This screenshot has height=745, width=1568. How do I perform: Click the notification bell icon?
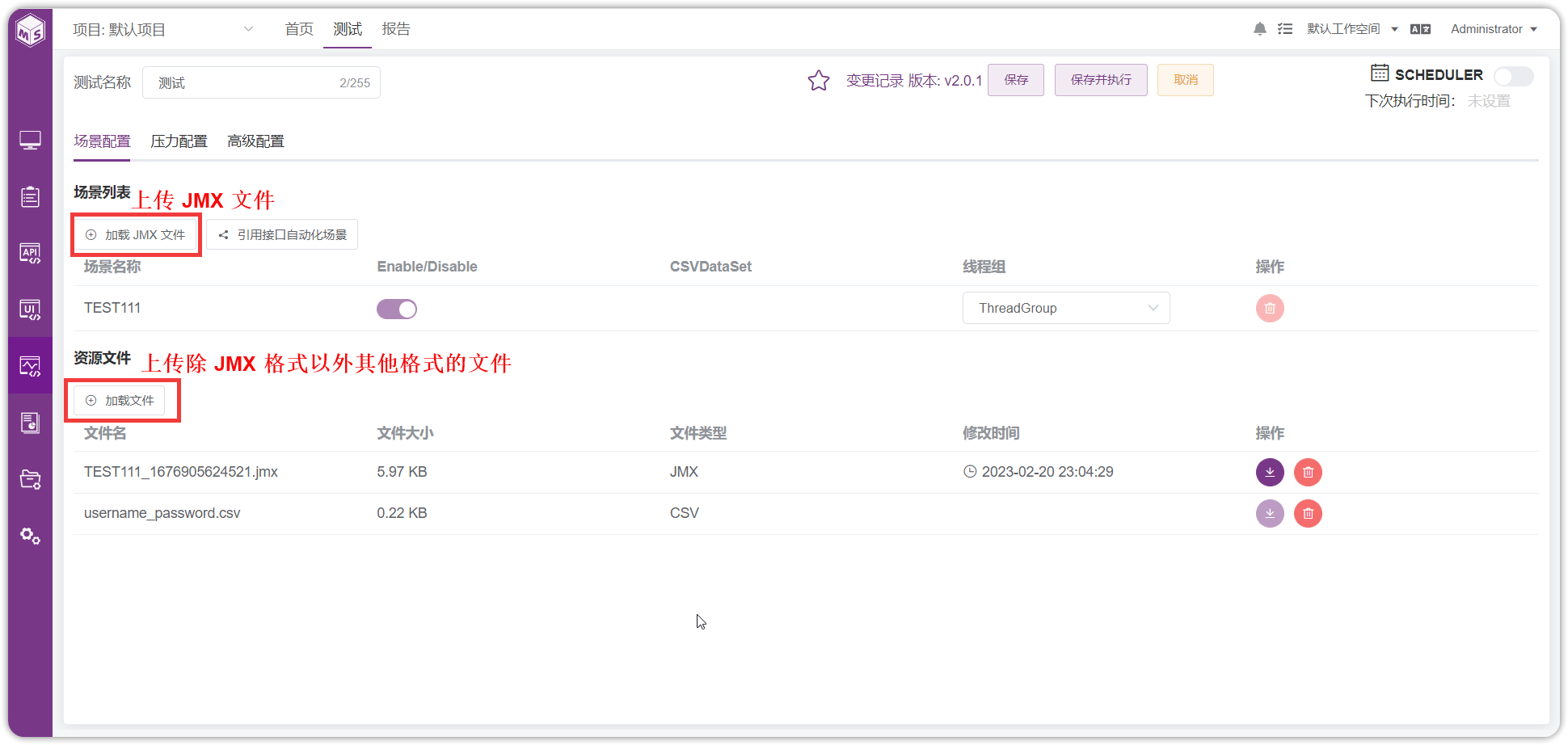(x=1259, y=29)
